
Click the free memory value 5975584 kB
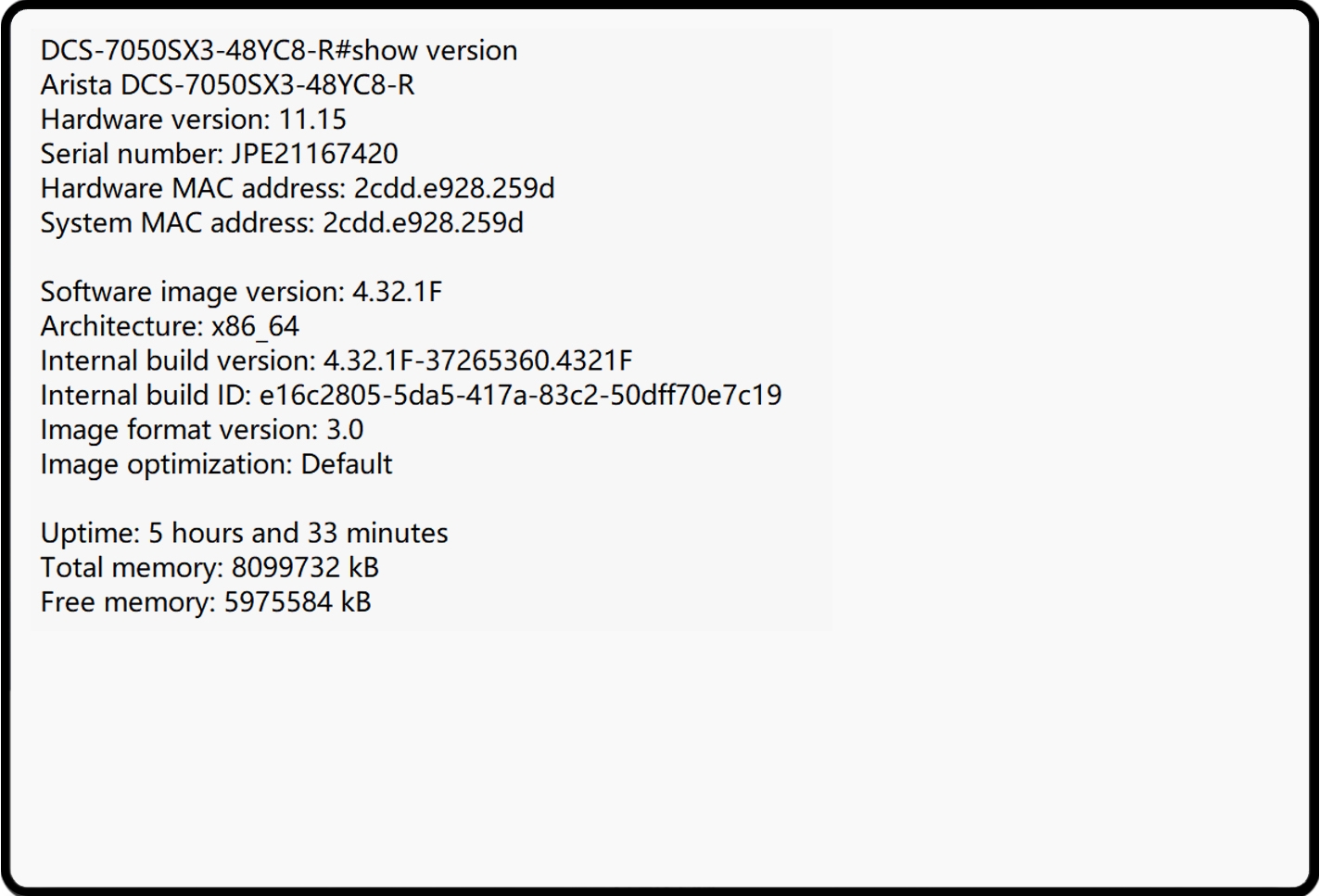[298, 602]
